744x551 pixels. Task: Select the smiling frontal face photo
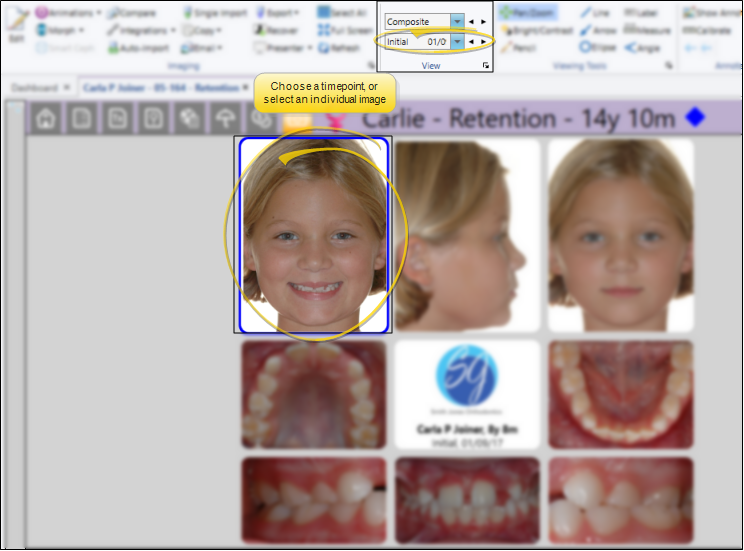click(x=314, y=235)
